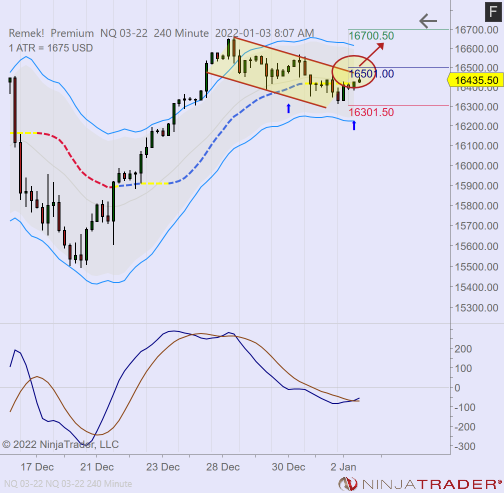Click the 17 Dec date on time axis
This screenshot has height=493, width=504.
pos(37,467)
